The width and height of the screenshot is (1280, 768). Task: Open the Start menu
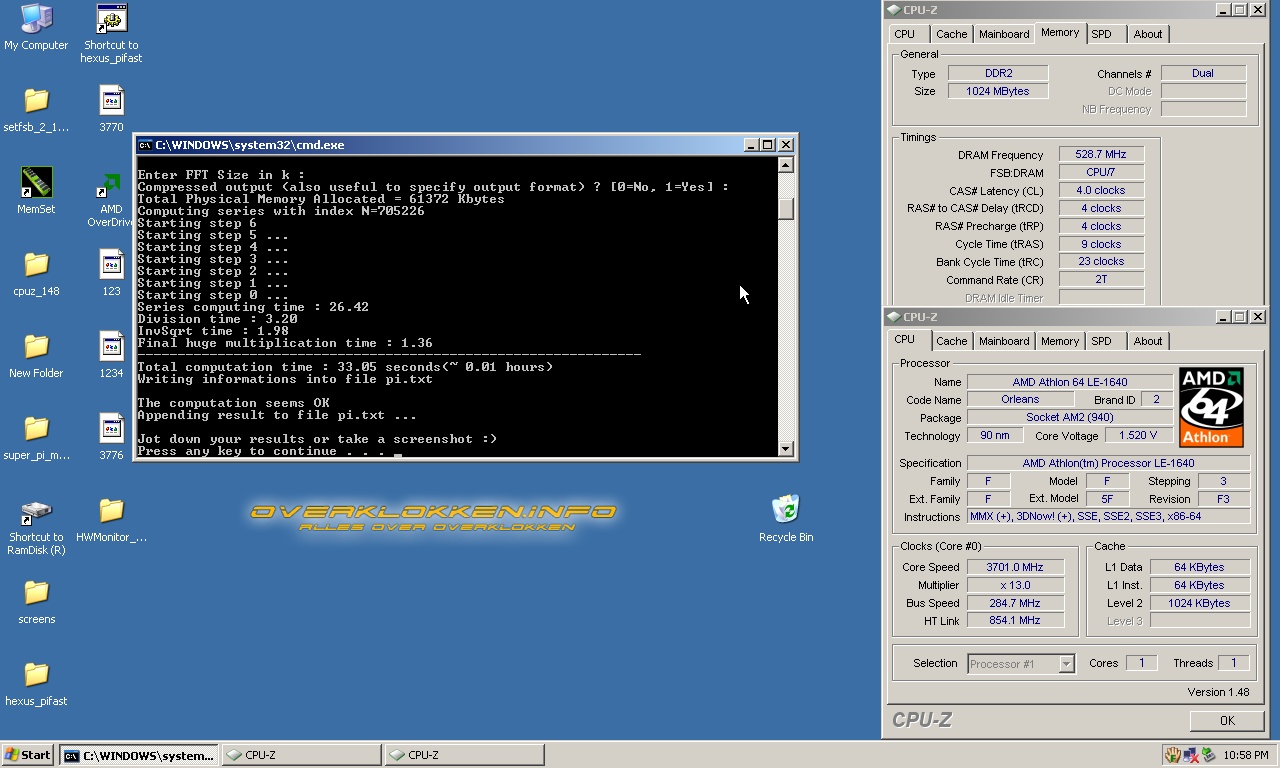(x=28, y=755)
